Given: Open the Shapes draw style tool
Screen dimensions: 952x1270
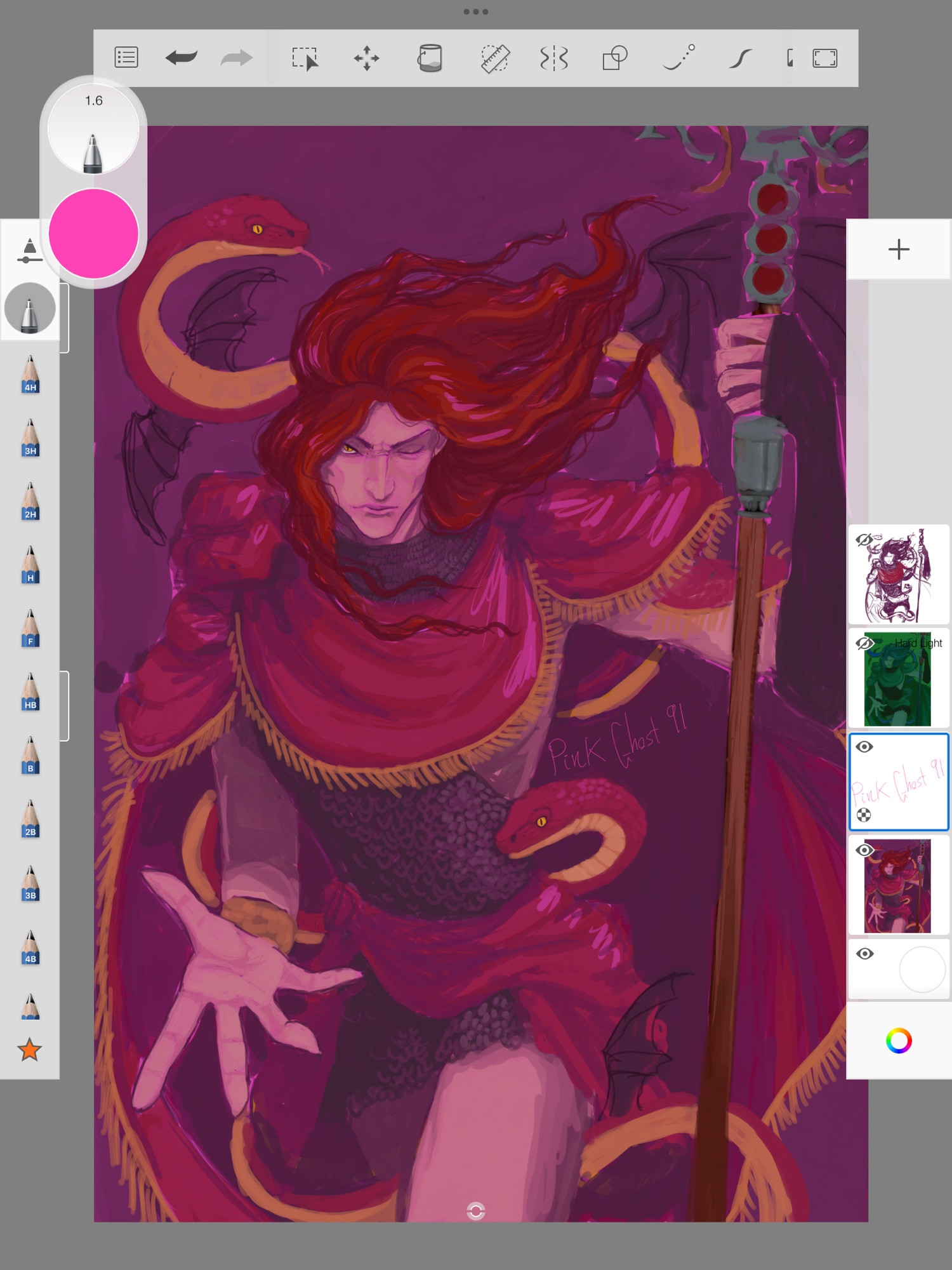Looking at the screenshot, I should point(614,58).
